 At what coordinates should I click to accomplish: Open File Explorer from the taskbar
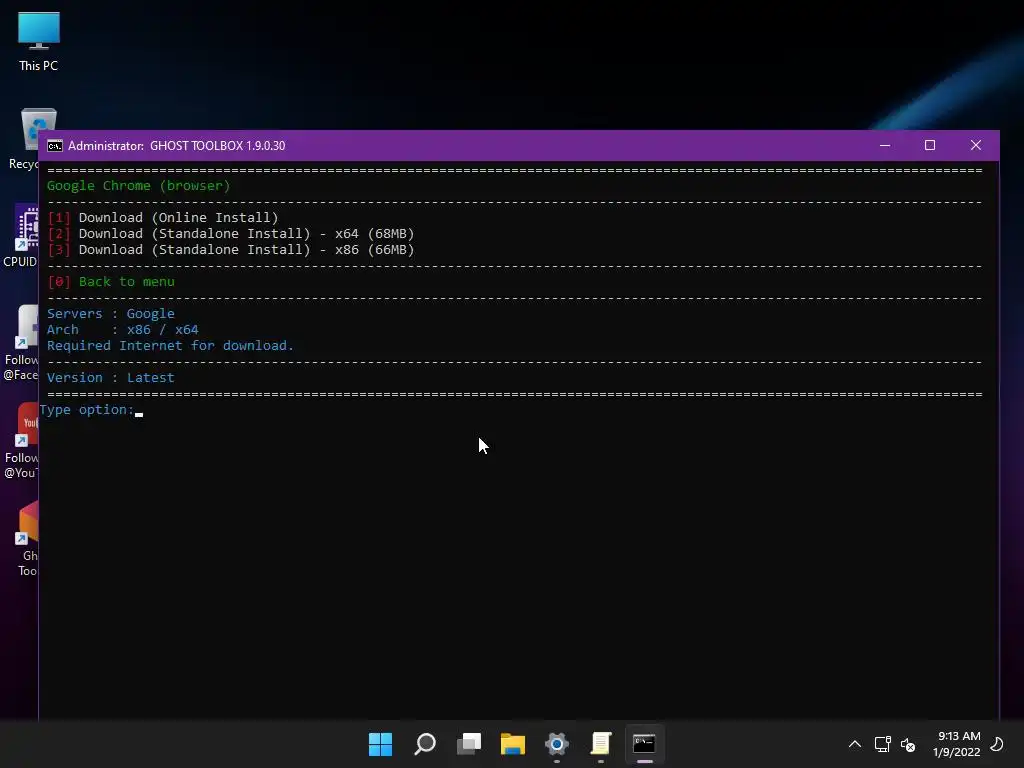513,744
